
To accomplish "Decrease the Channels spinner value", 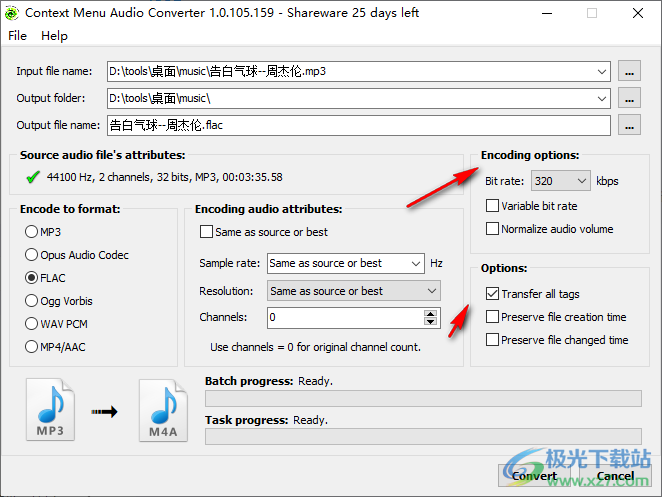I will point(430,322).
